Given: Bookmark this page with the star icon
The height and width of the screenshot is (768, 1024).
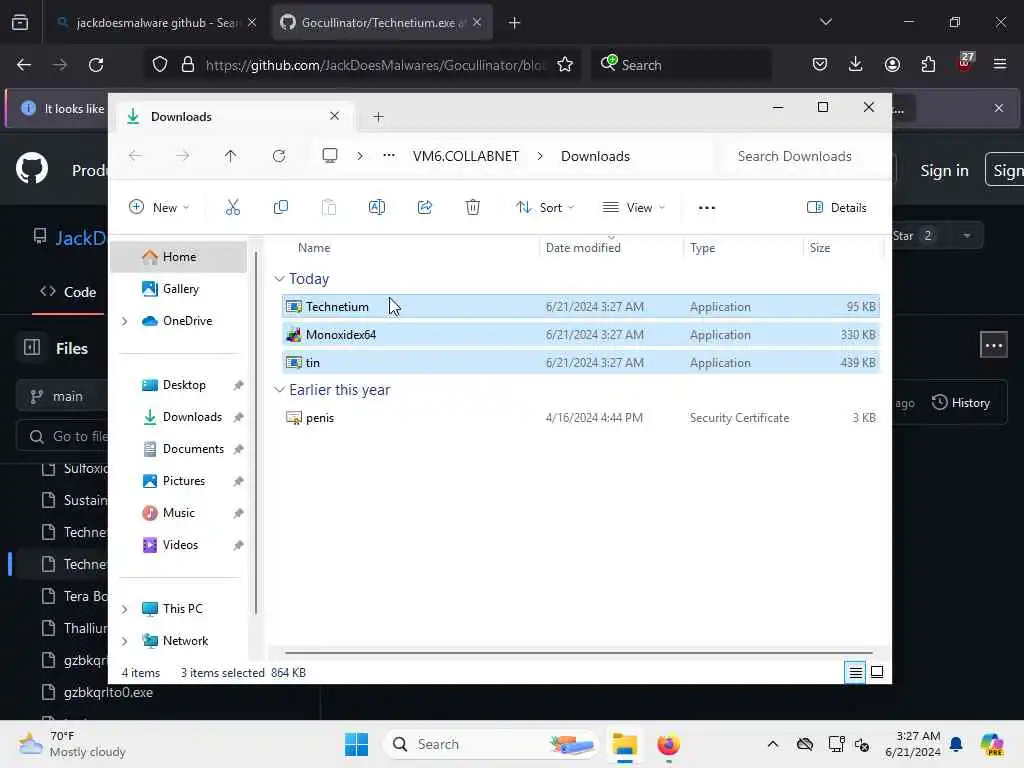Looking at the screenshot, I should coord(565,65).
